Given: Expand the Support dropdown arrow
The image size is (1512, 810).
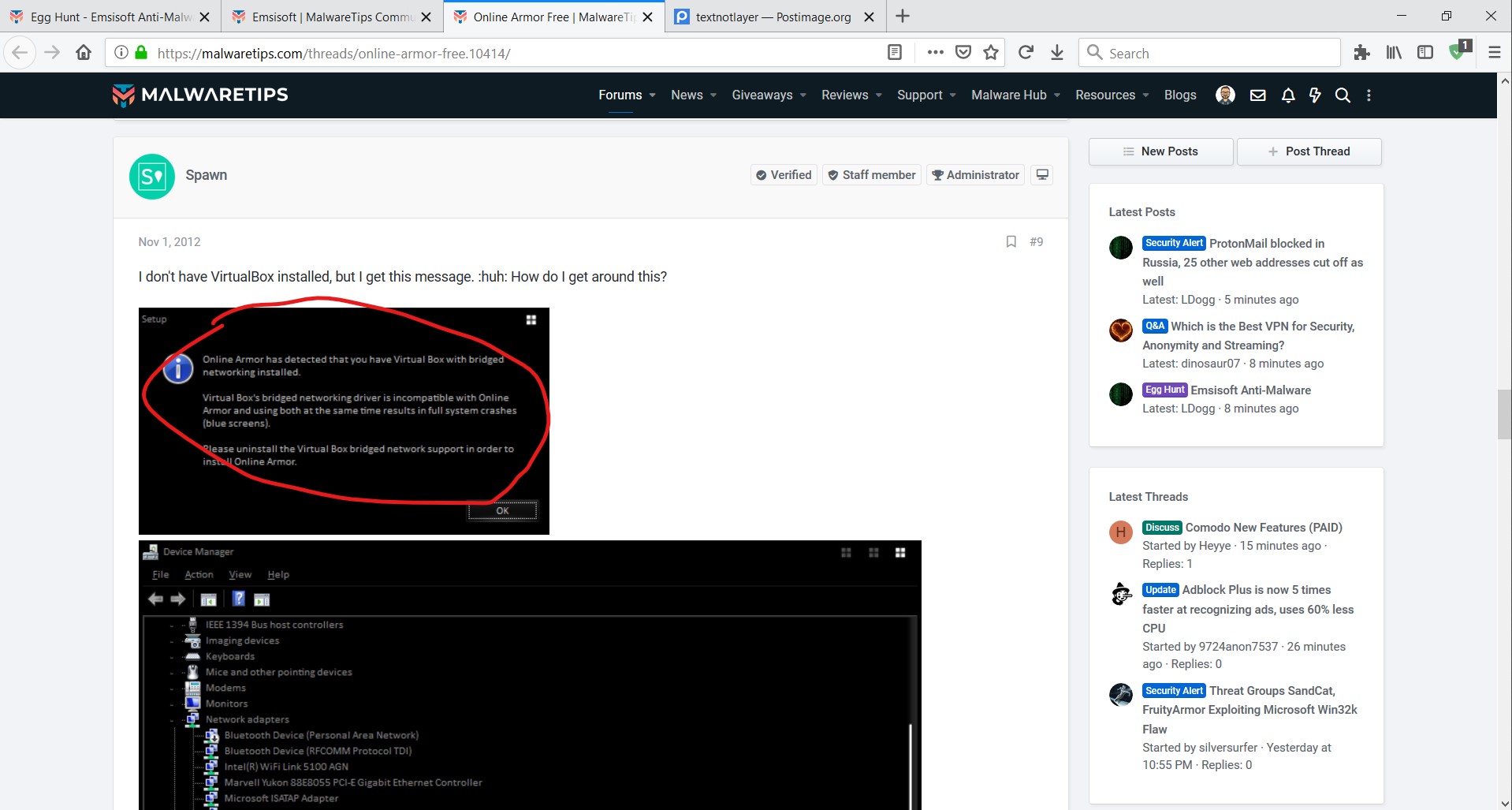Looking at the screenshot, I should [953, 95].
